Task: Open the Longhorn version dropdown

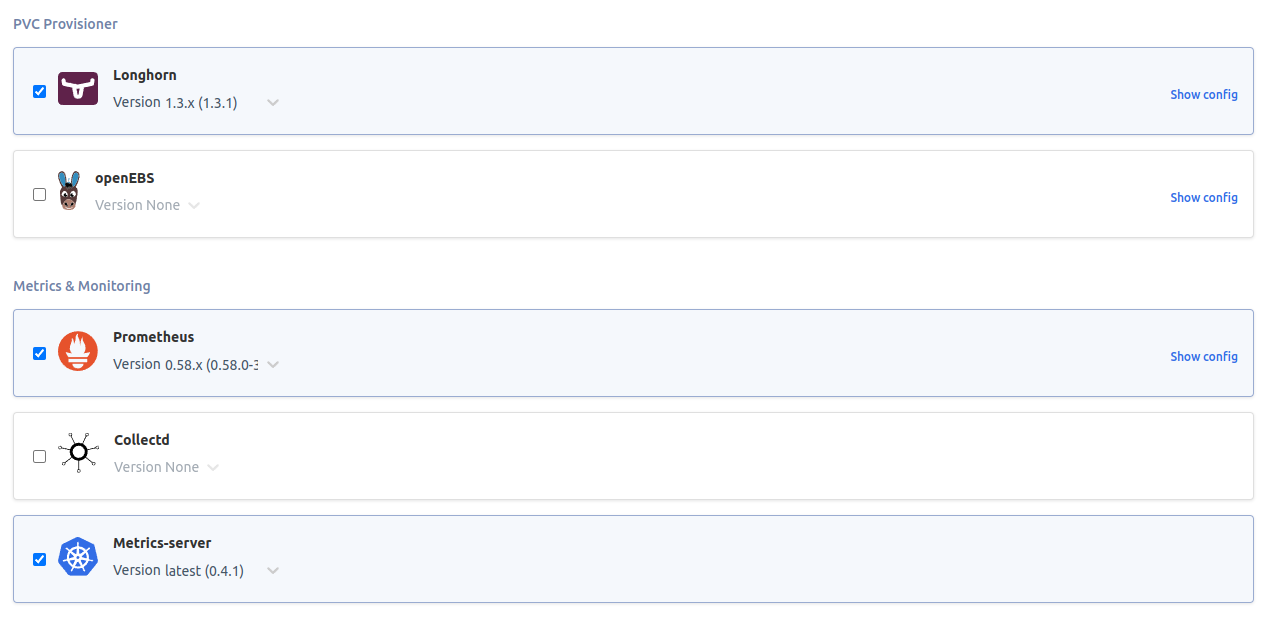Action: point(271,102)
